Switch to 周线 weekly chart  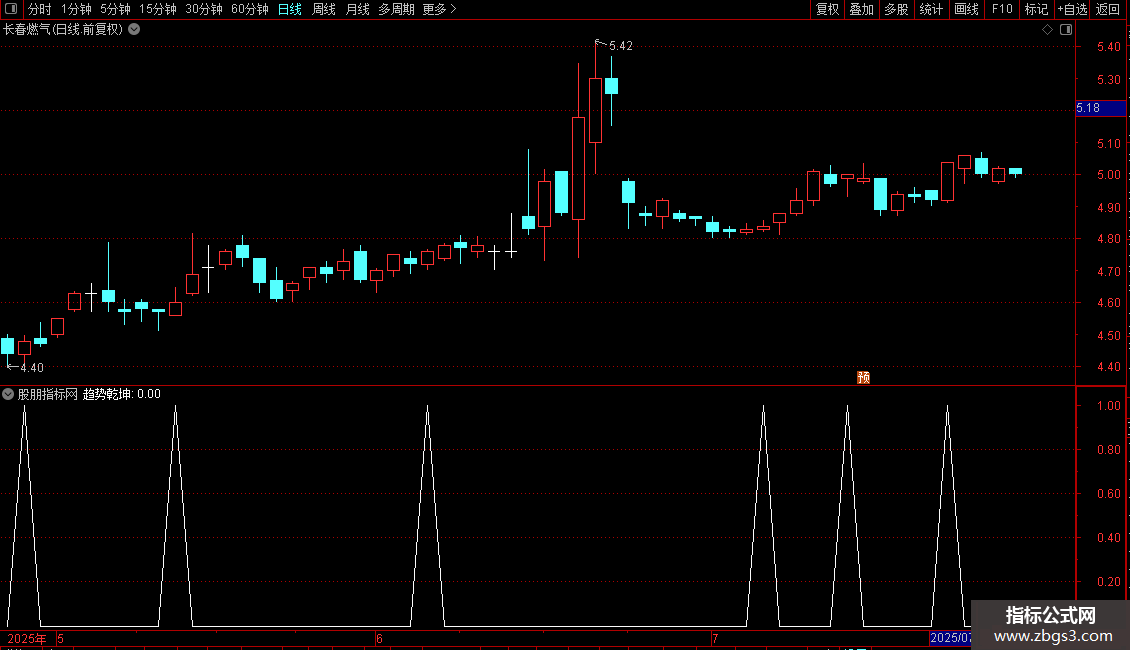324,9
